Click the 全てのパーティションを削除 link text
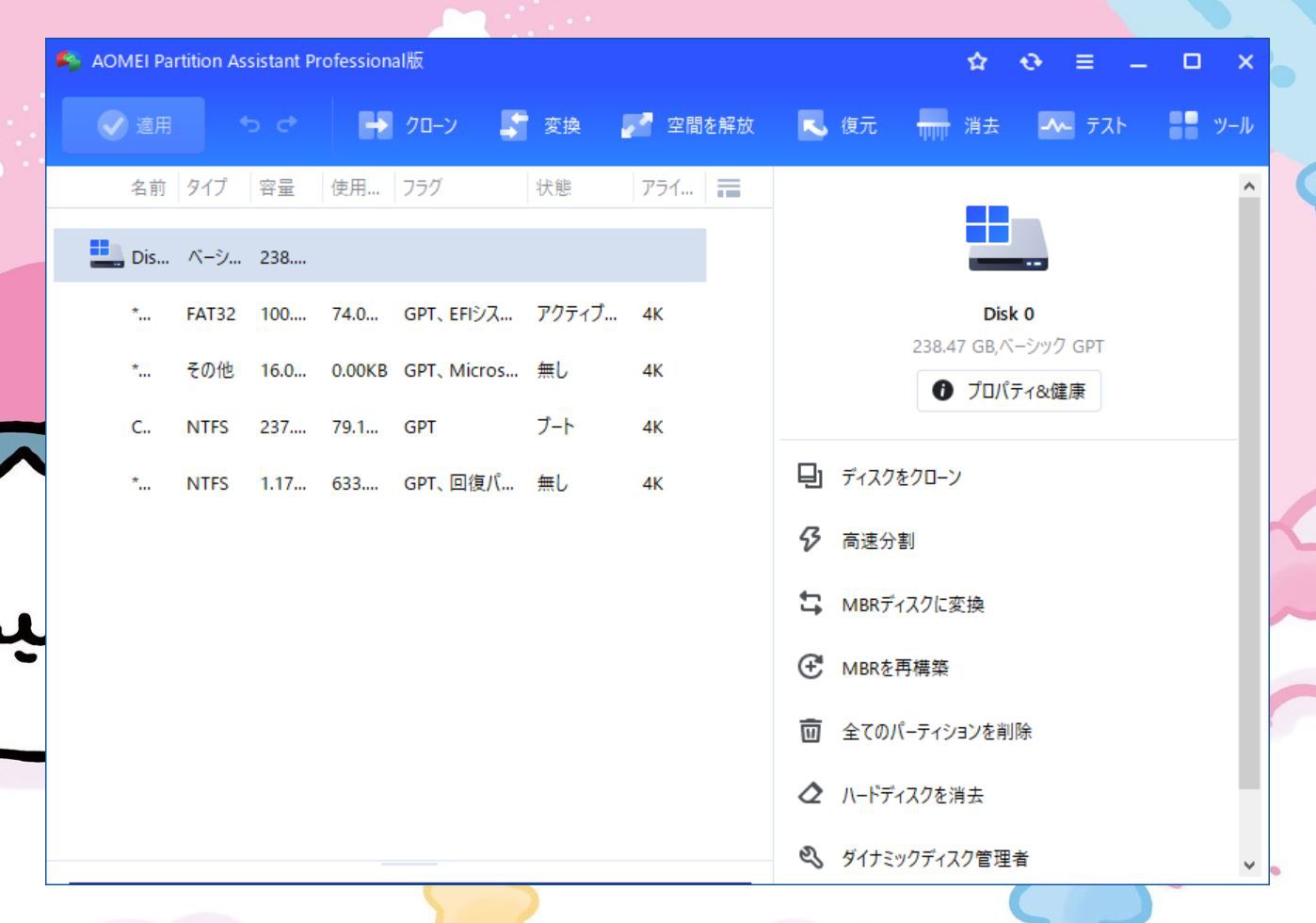1316x923 pixels. point(937,732)
